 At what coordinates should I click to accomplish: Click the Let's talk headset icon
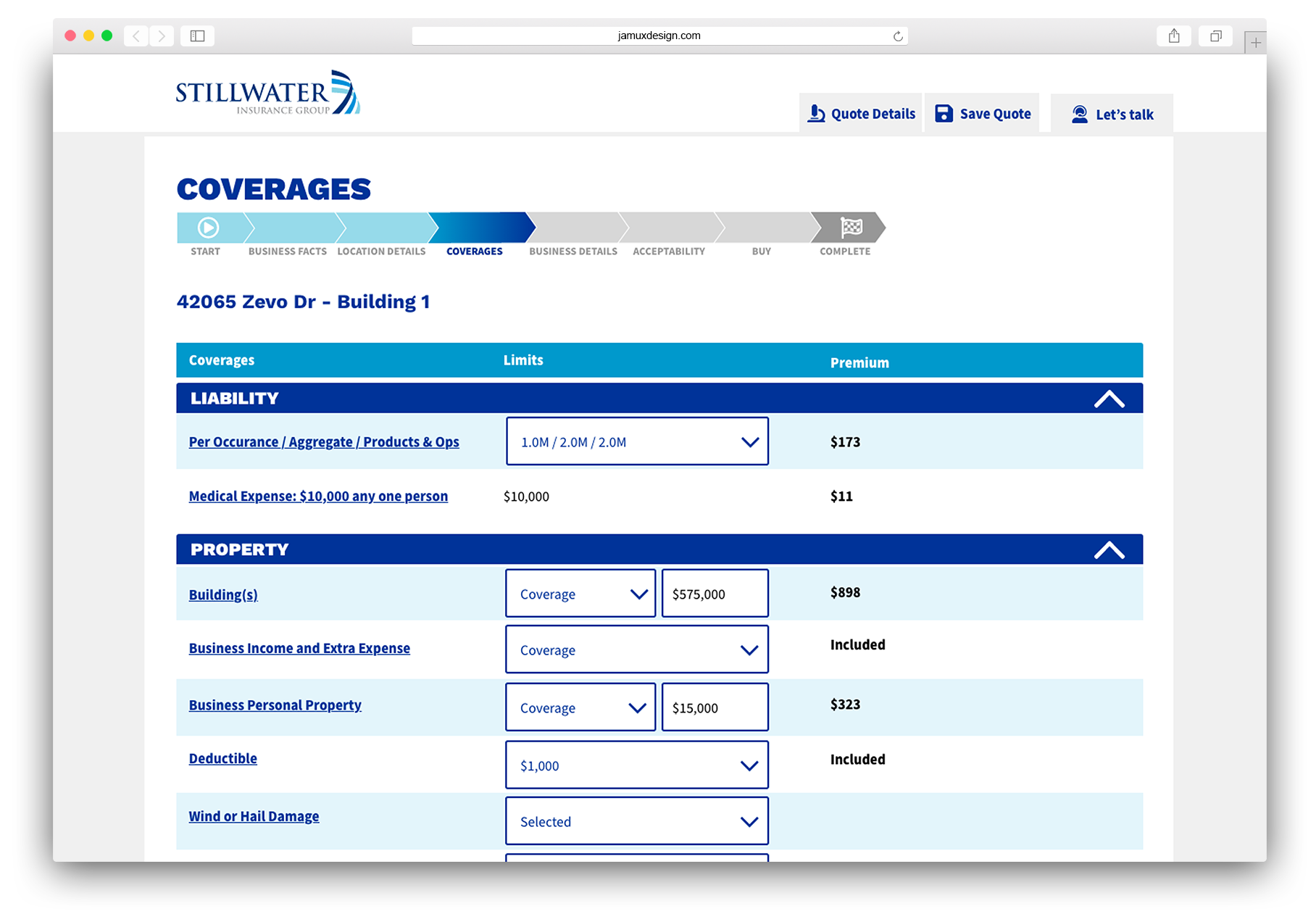point(1080,115)
